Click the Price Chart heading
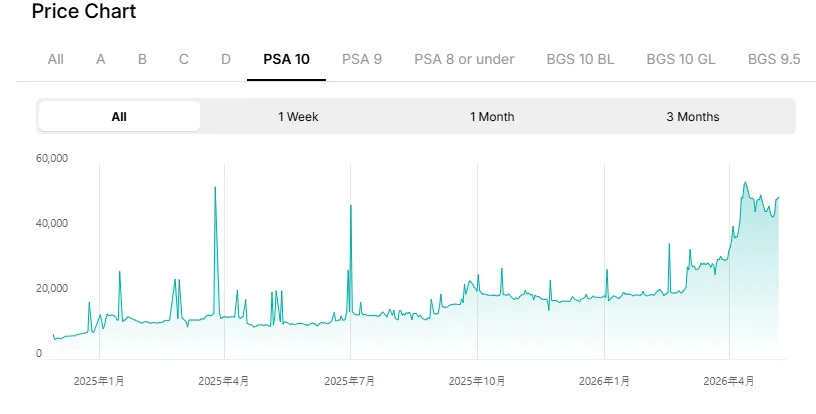This screenshot has width=816, height=414. coord(84,11)
